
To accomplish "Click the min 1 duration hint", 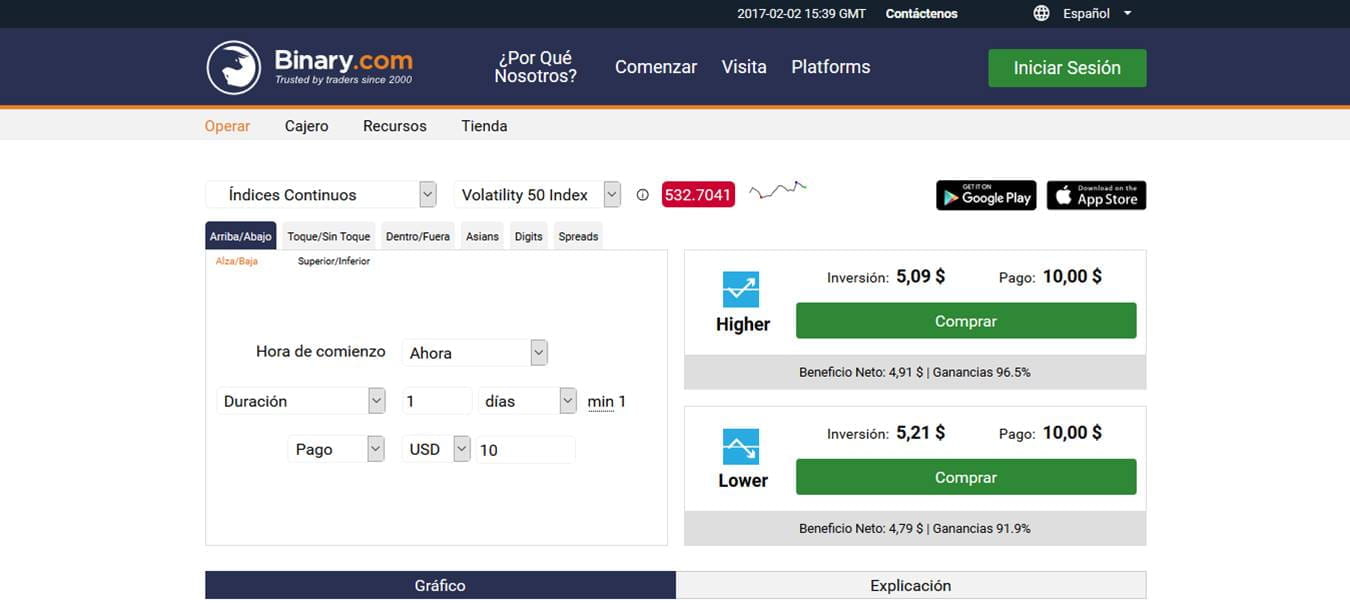I will 607,402.
